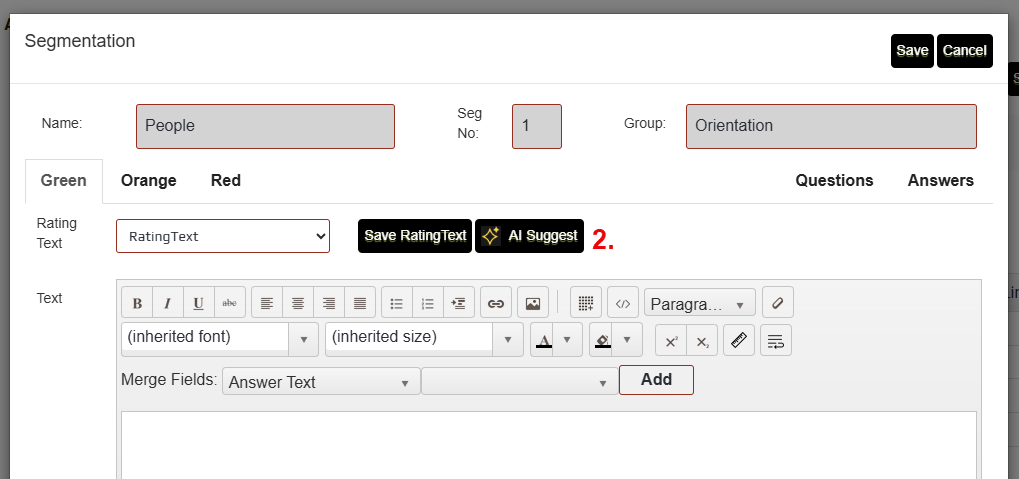Image resolution: width=1019 pixels, height=479 pixels.
Task: Open the Questions tab
Action: coord(834,180)
